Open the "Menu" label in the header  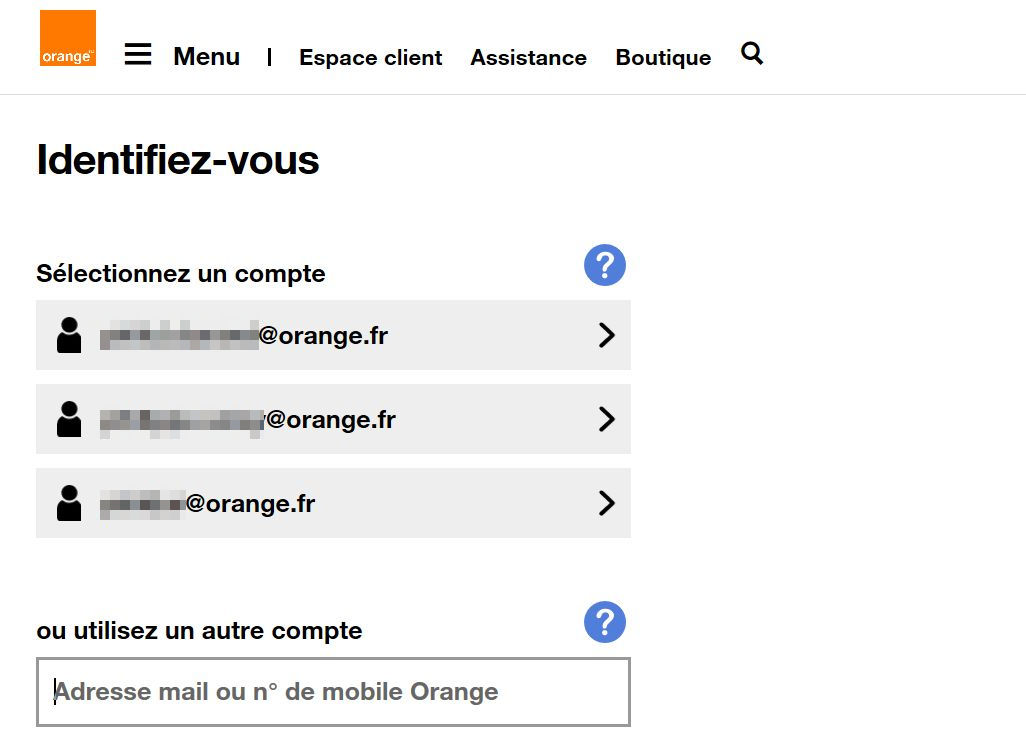pyautogui.click(x=206, y=57)
